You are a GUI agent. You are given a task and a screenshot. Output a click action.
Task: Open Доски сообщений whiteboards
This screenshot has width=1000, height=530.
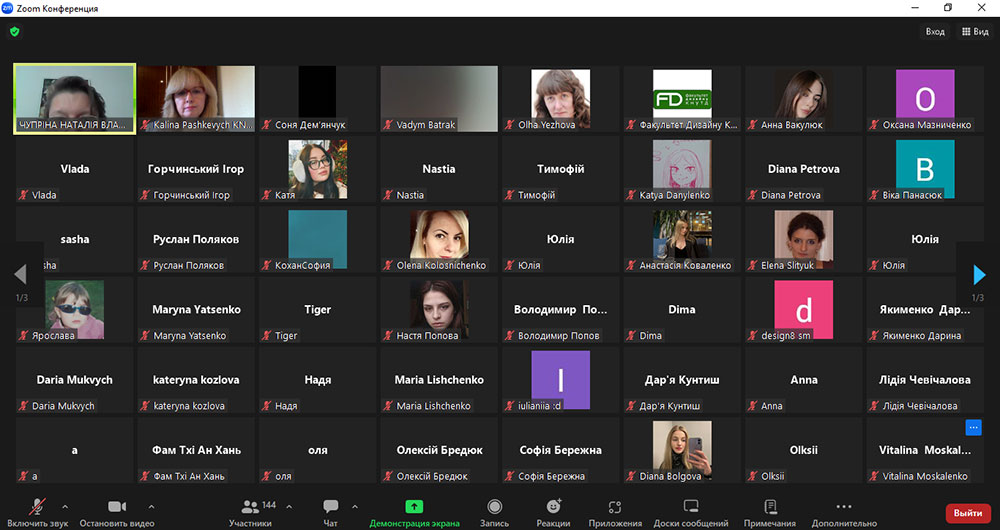(691, 512)
